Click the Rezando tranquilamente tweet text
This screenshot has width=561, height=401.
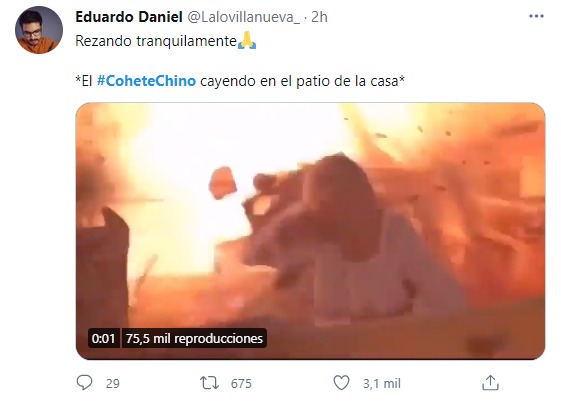coord(156,41)
